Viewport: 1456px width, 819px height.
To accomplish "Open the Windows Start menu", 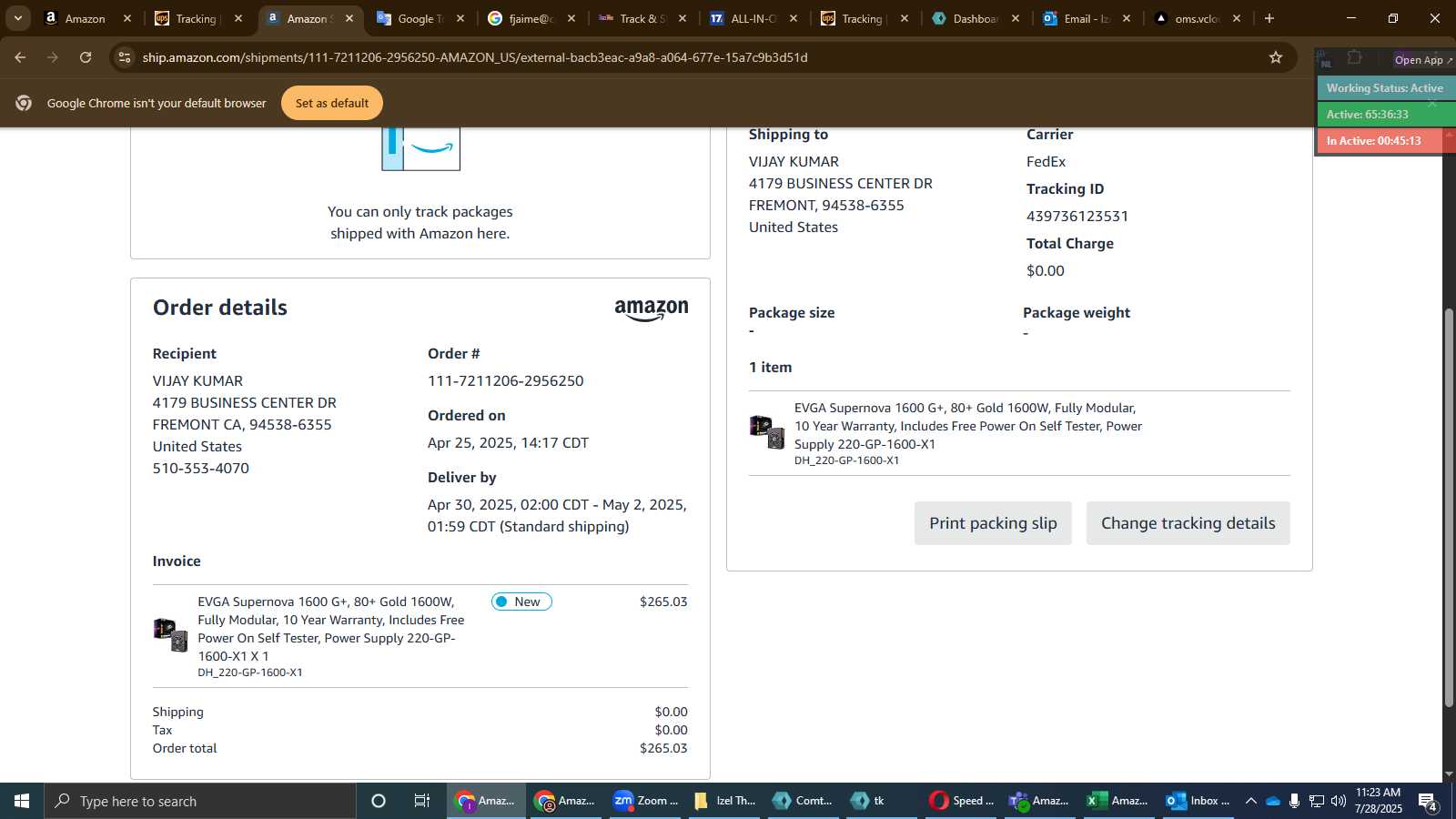I will [x=22, y=801].
